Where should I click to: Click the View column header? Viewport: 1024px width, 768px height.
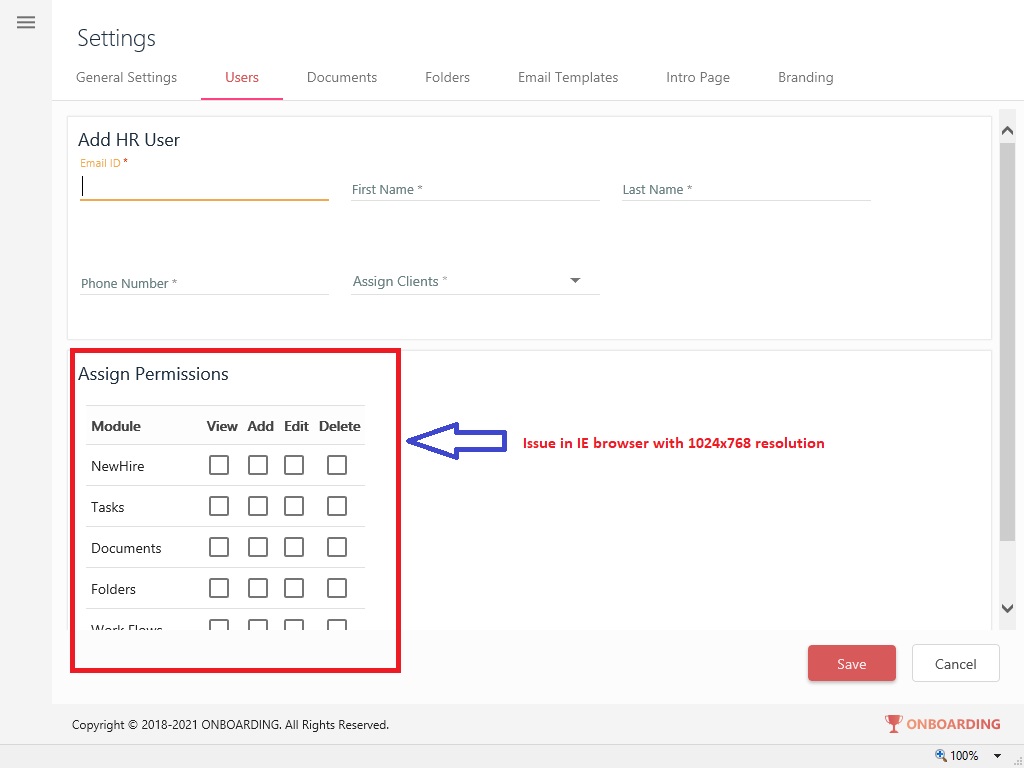pos(222,426)
